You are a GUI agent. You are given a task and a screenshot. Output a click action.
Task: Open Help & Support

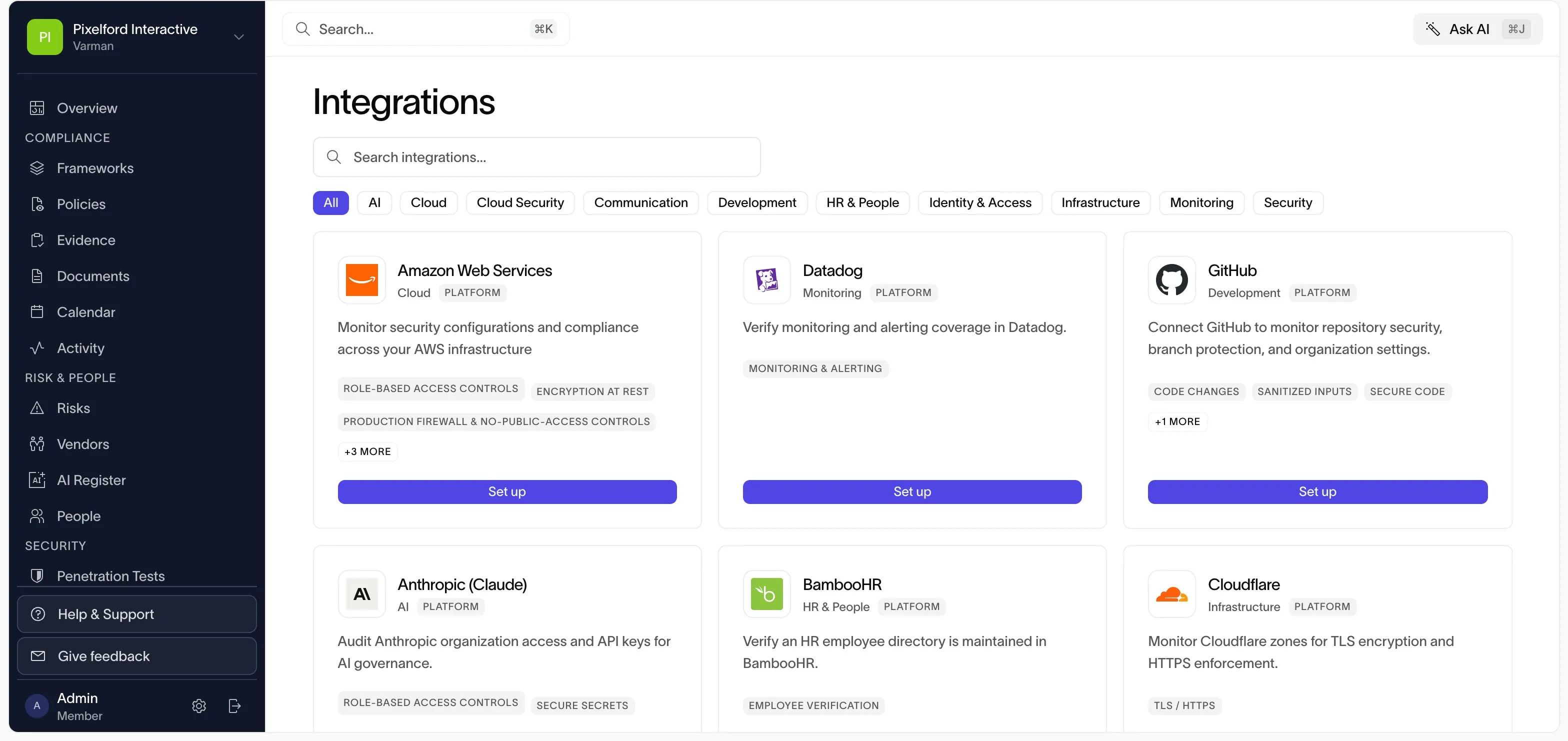pos(137,613)
